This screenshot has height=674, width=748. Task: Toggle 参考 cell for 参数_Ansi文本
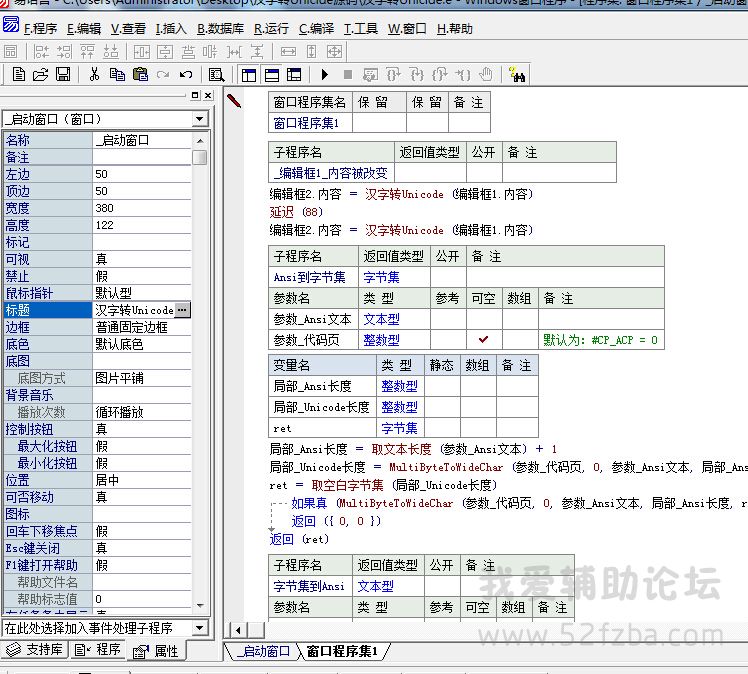(x=448, y=319)
